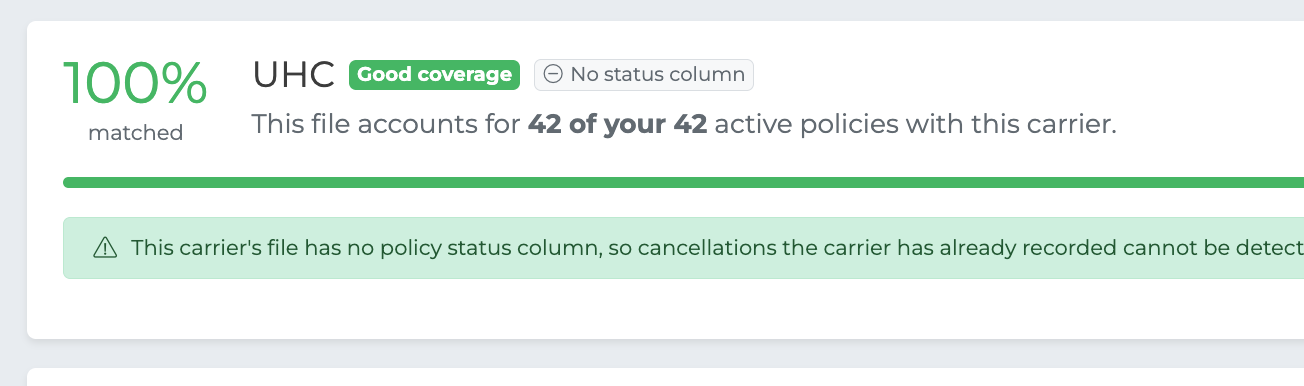Click the green coverage progress bar
Viewport: 1304px width, 386px height.
pos(683,183)
